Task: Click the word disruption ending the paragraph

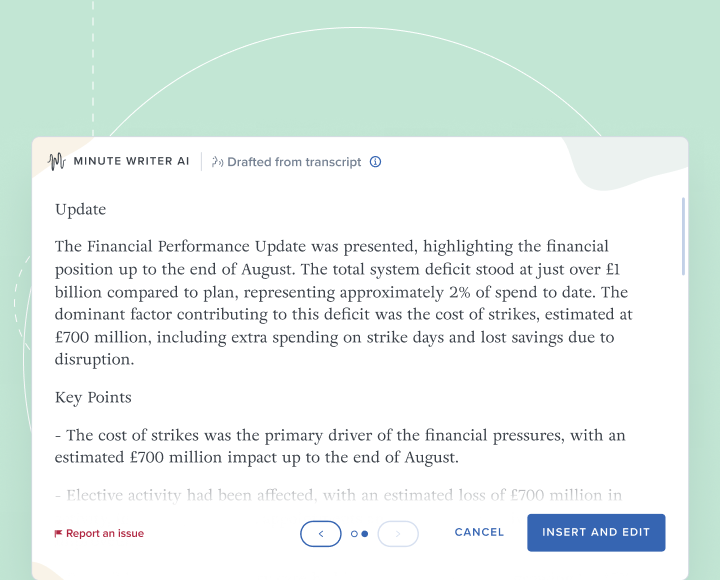Action: pyautogui.click(x=94, y=359)
